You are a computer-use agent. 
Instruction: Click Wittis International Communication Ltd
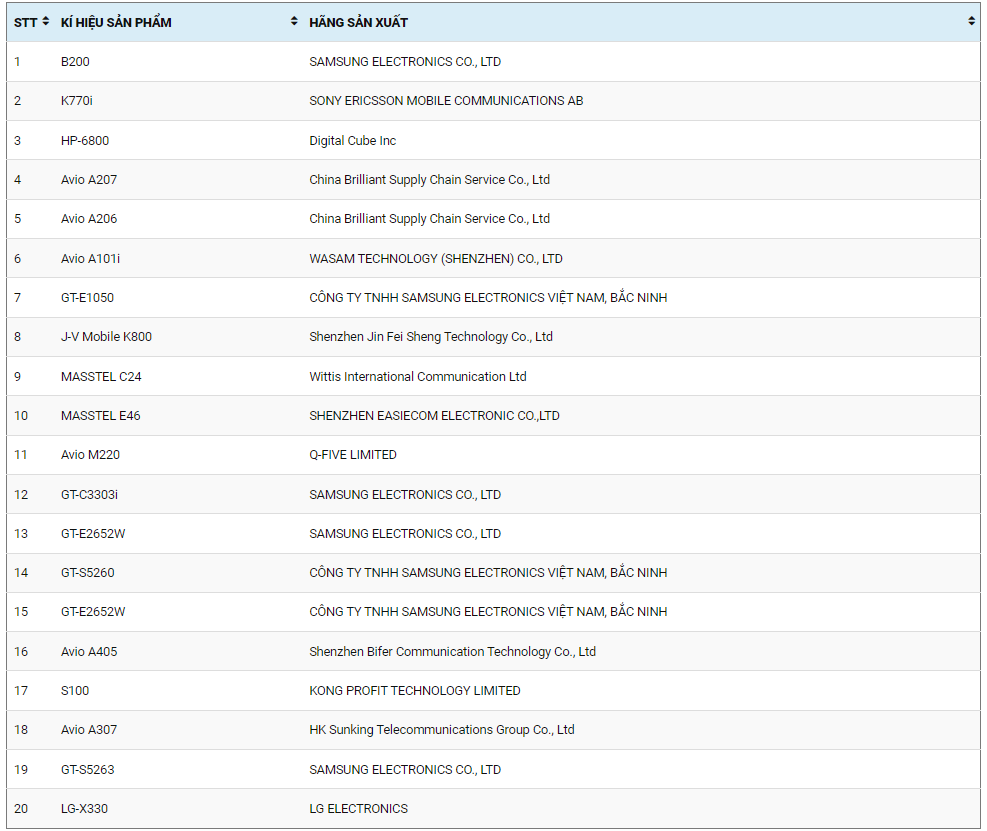[x=418, y=377]
